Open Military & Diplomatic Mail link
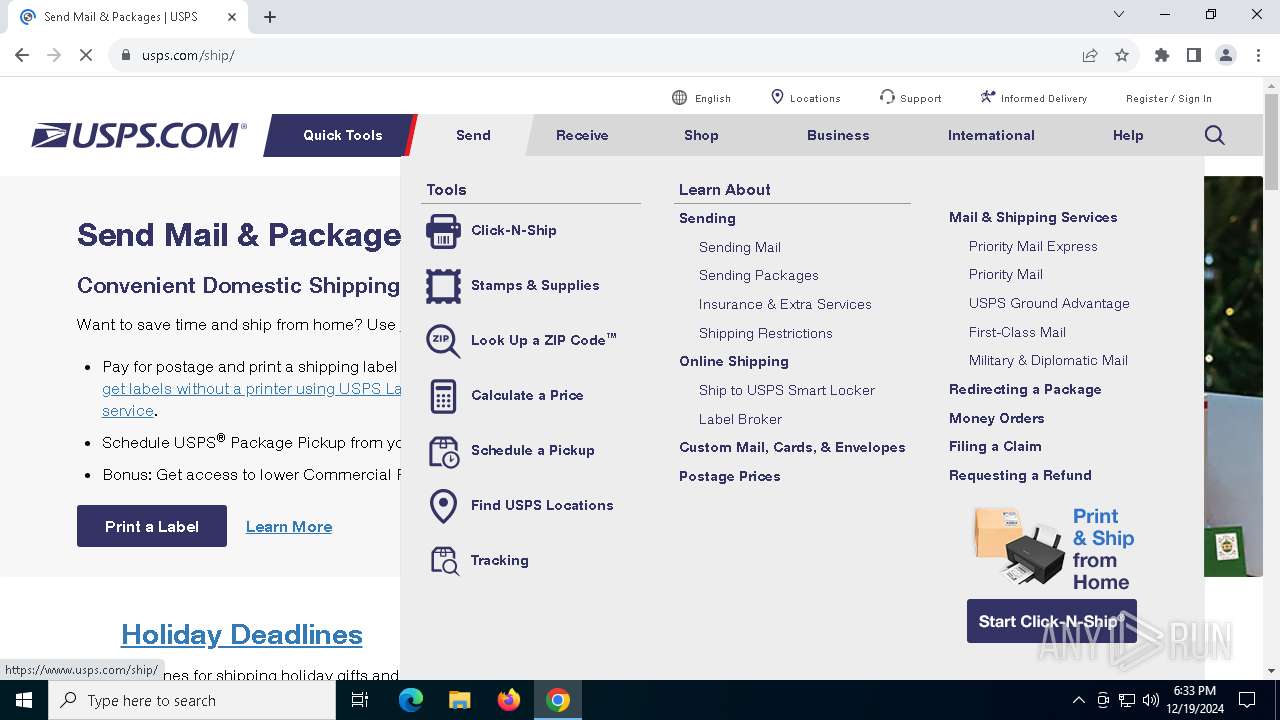 [1048, 360]
